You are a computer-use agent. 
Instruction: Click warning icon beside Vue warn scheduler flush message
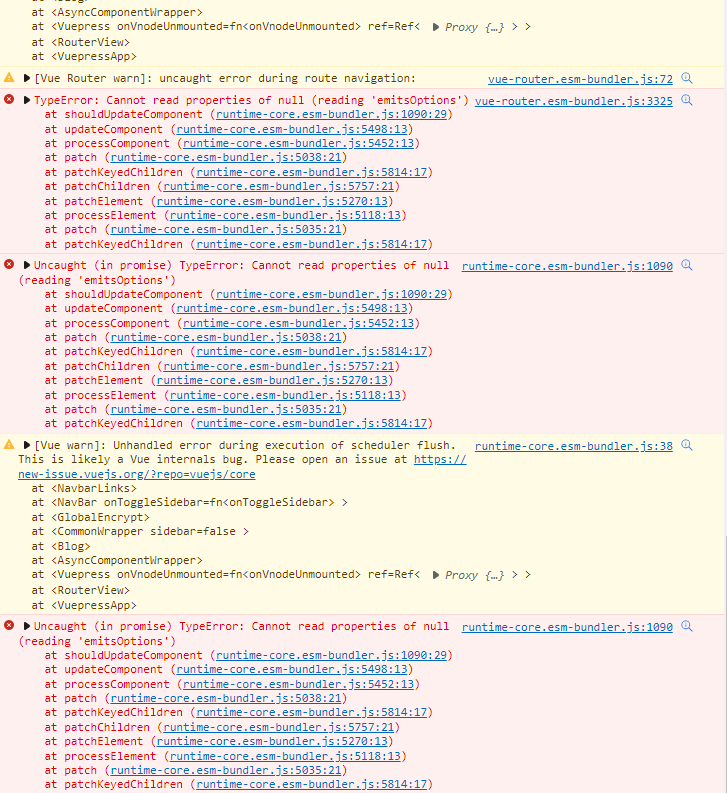coord(9,445)
